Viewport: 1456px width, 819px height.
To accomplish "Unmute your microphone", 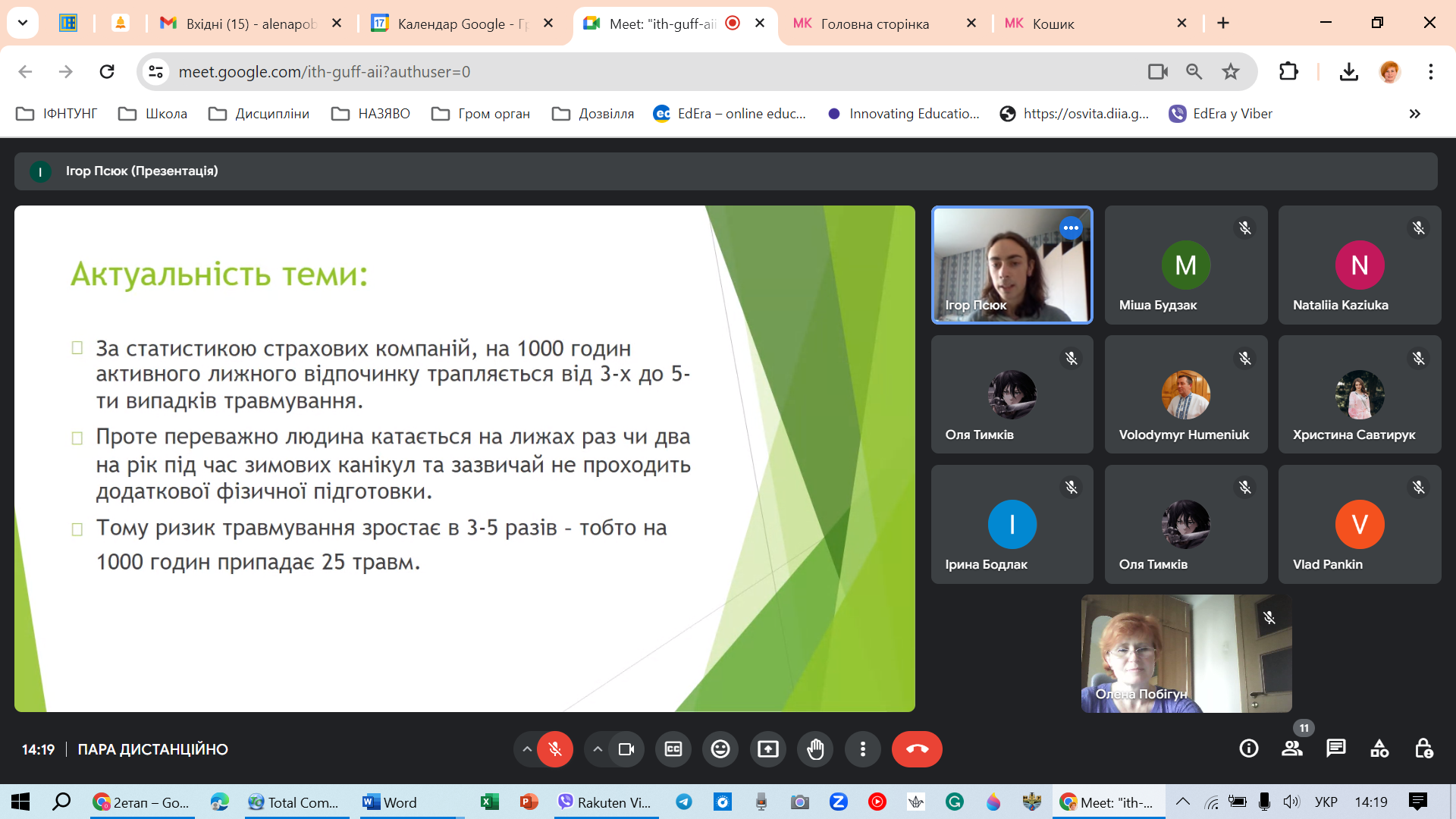I will pyautogui.click(x=555, y=749).
